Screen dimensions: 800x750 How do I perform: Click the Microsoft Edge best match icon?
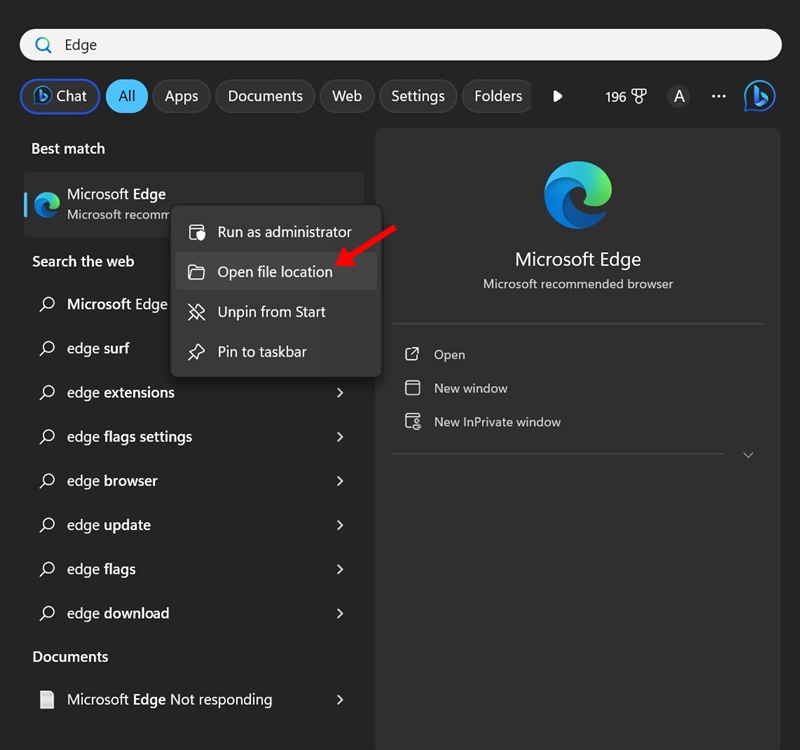[47, 204]
